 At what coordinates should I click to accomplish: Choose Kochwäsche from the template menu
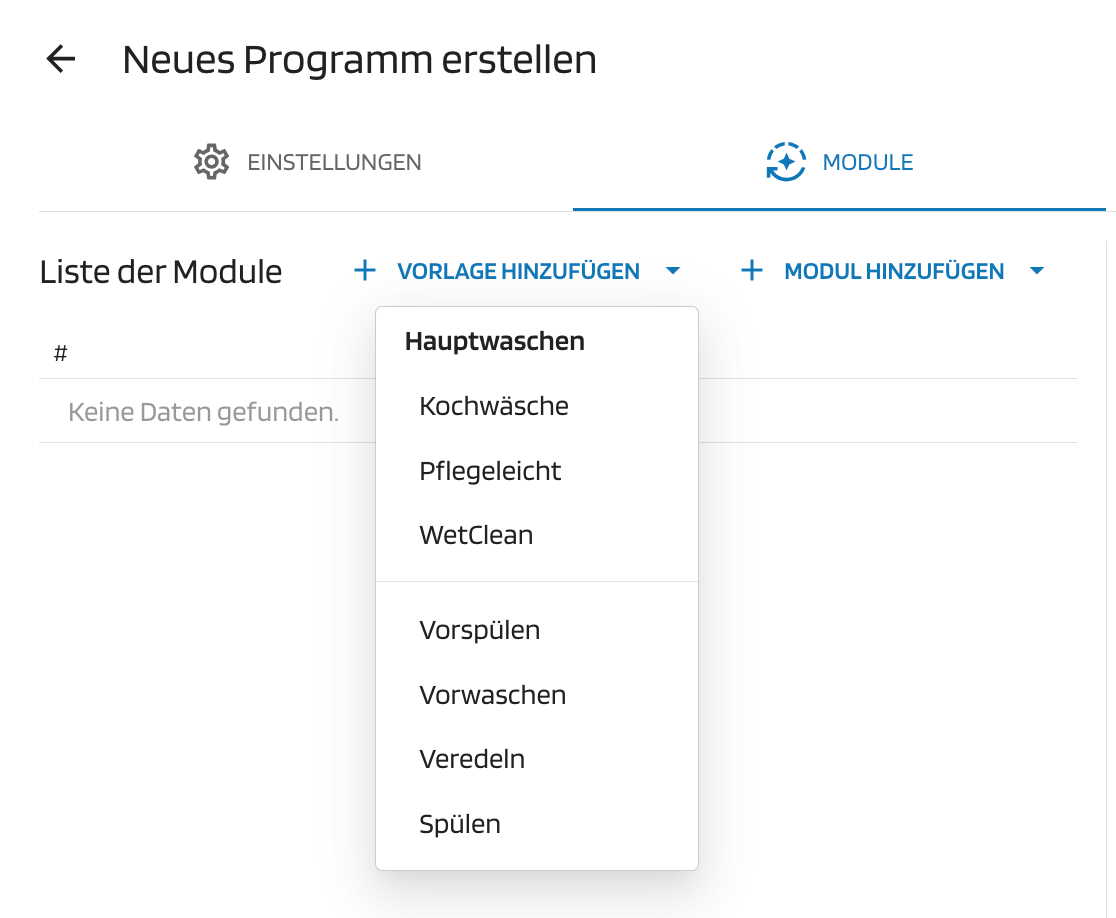494,406
